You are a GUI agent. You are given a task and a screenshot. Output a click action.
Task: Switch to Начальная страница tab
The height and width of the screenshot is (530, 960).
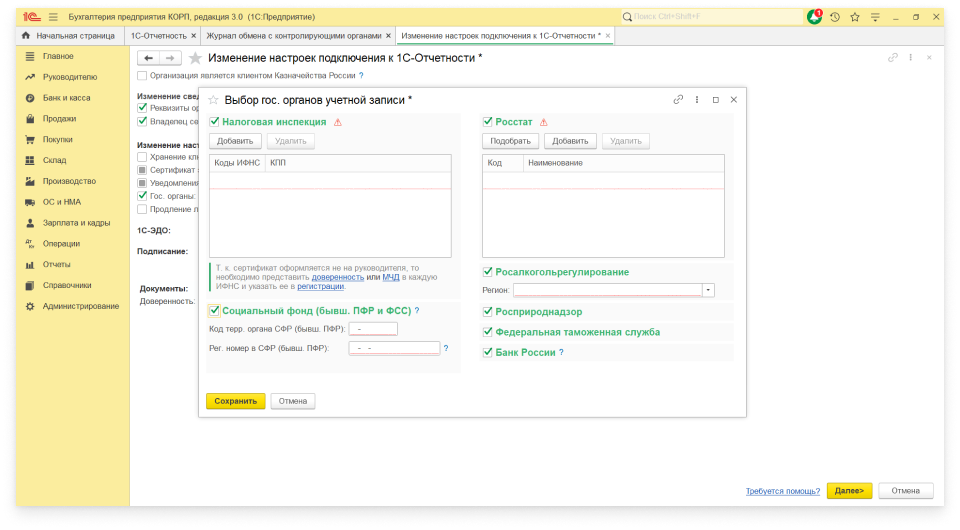point(69,36)
